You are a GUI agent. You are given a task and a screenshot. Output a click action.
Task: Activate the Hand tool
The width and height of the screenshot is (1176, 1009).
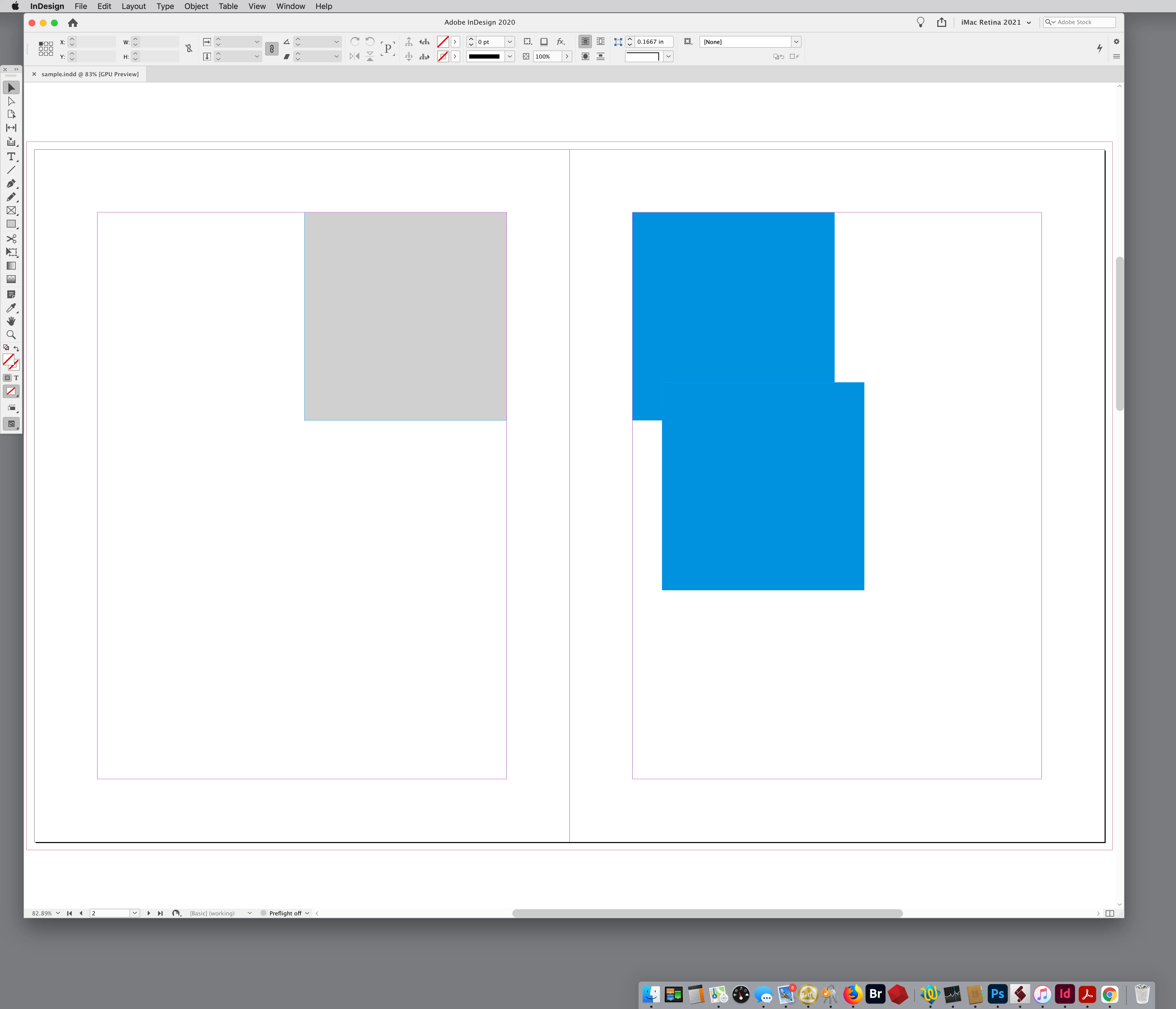pos(11,321)
